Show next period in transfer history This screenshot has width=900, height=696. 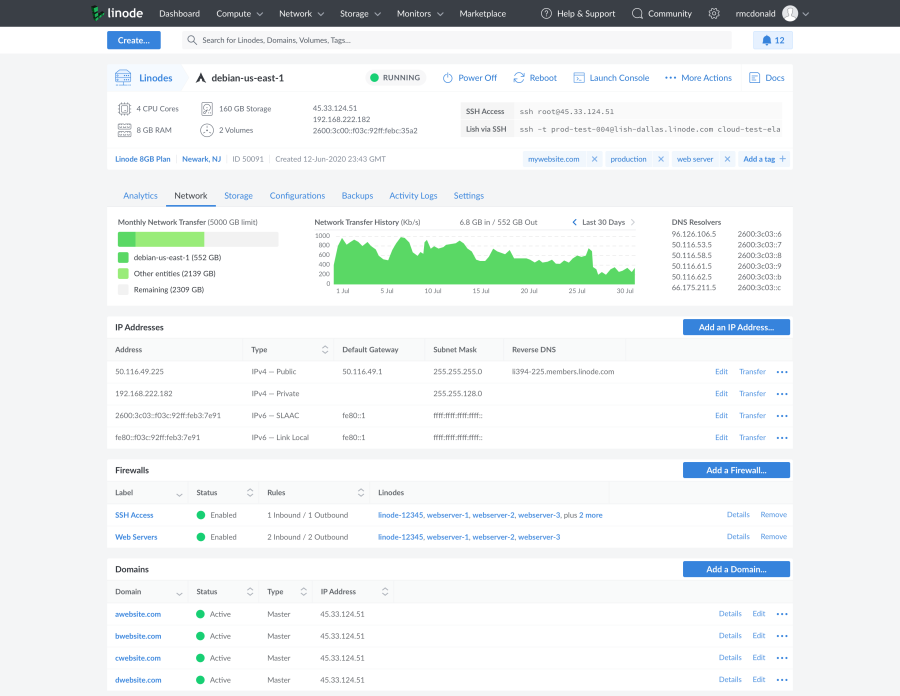633,222
